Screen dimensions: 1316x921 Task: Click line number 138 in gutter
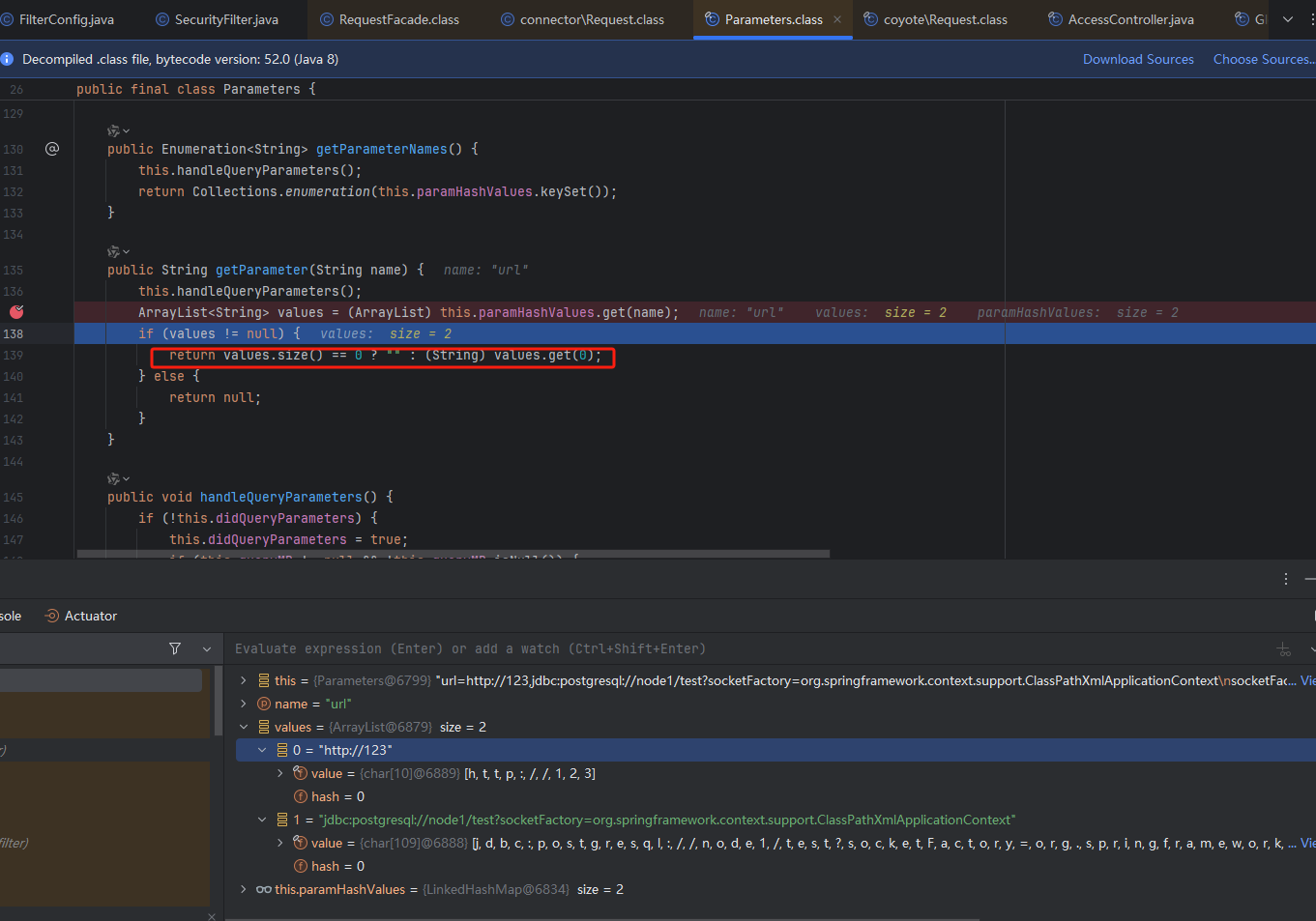point(14,333)
